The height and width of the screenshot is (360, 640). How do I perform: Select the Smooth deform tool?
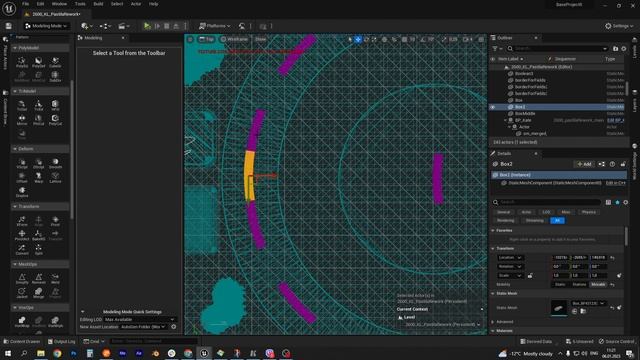pyautogui.click(x=55, y=163)
